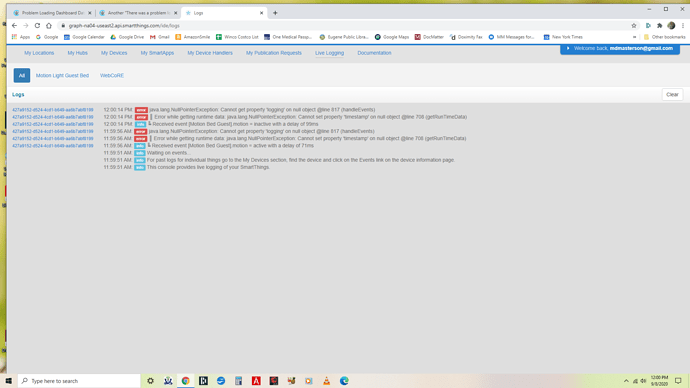Screen dimensions: 690x388
Task: Go to My Hubs
Action: 77,53
